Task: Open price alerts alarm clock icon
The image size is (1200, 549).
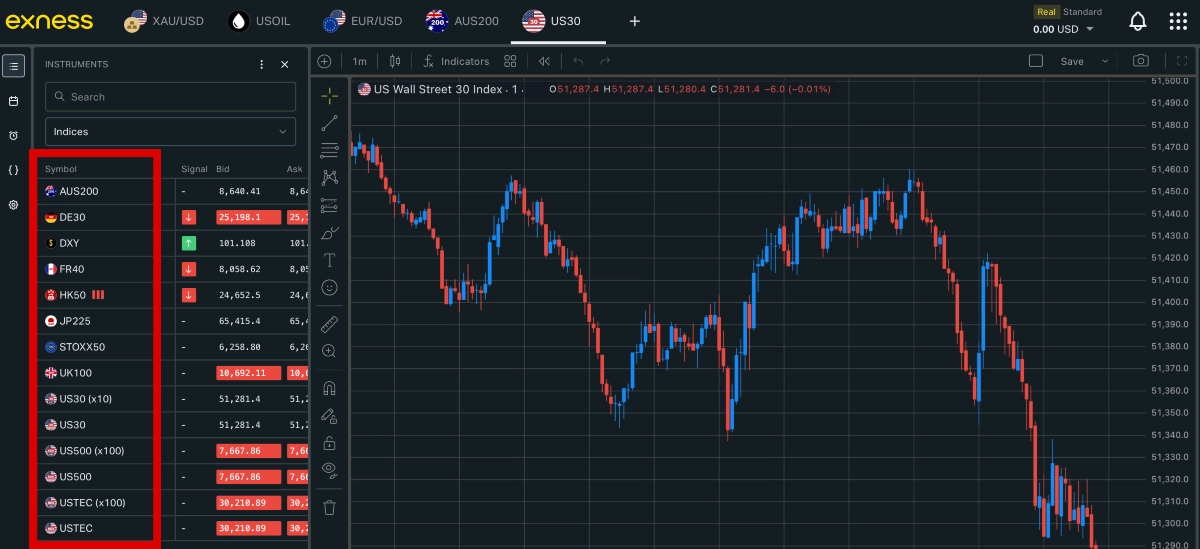Action: point(13,135)
